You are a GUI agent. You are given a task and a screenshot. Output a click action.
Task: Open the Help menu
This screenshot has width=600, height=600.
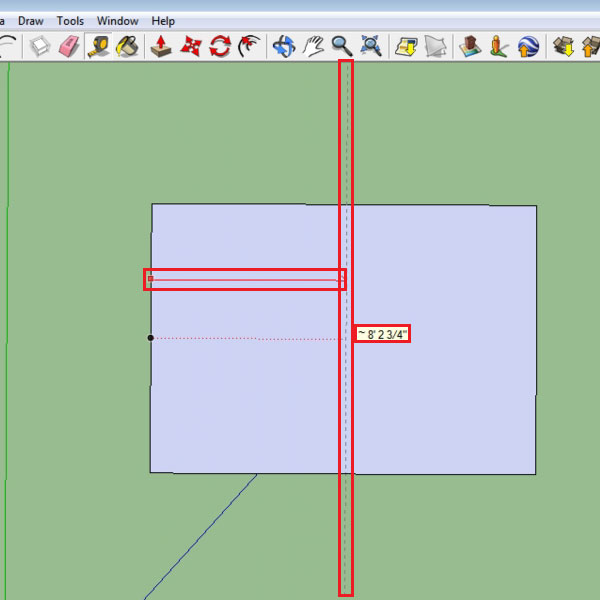163,21
